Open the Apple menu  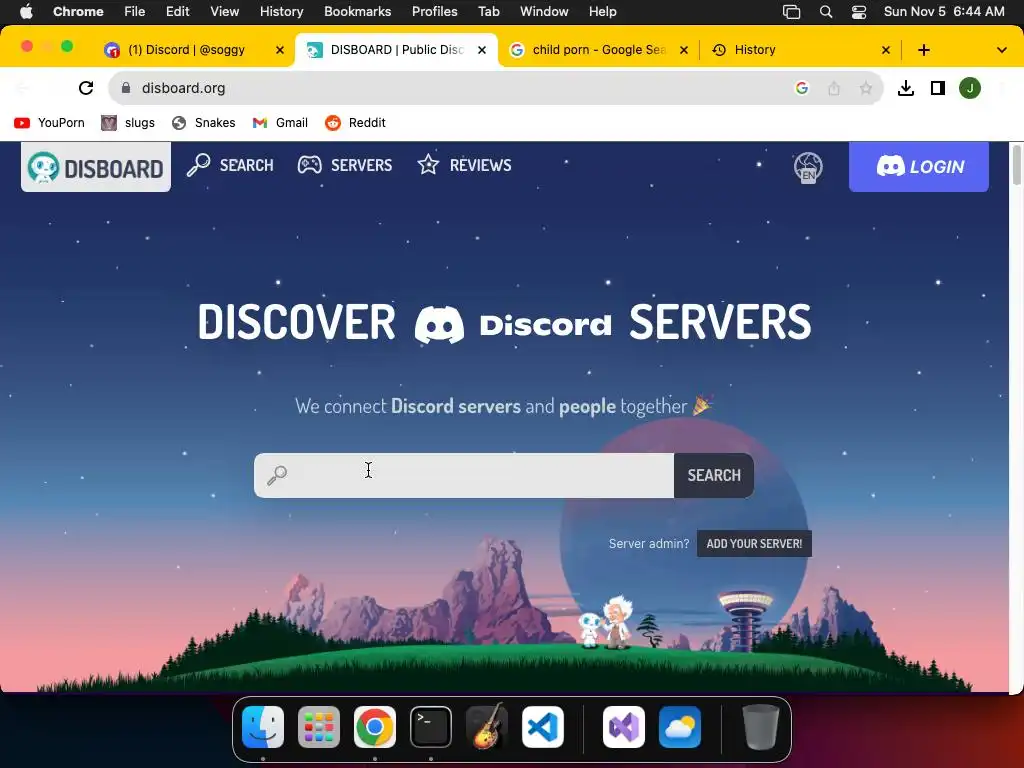point(26,12)
